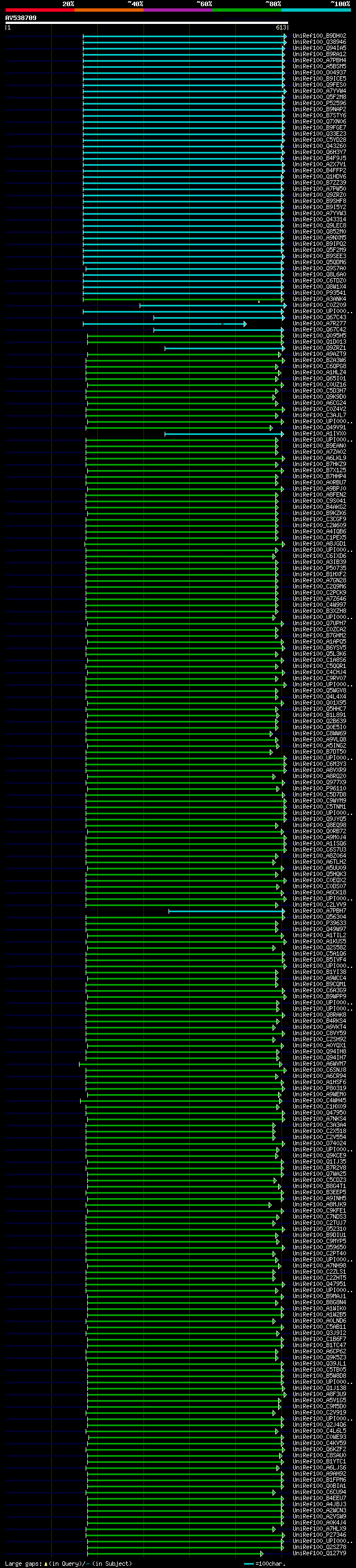
Task: Select hit label UniRef100_Q9ZRZ1
Action: [319, 348]
